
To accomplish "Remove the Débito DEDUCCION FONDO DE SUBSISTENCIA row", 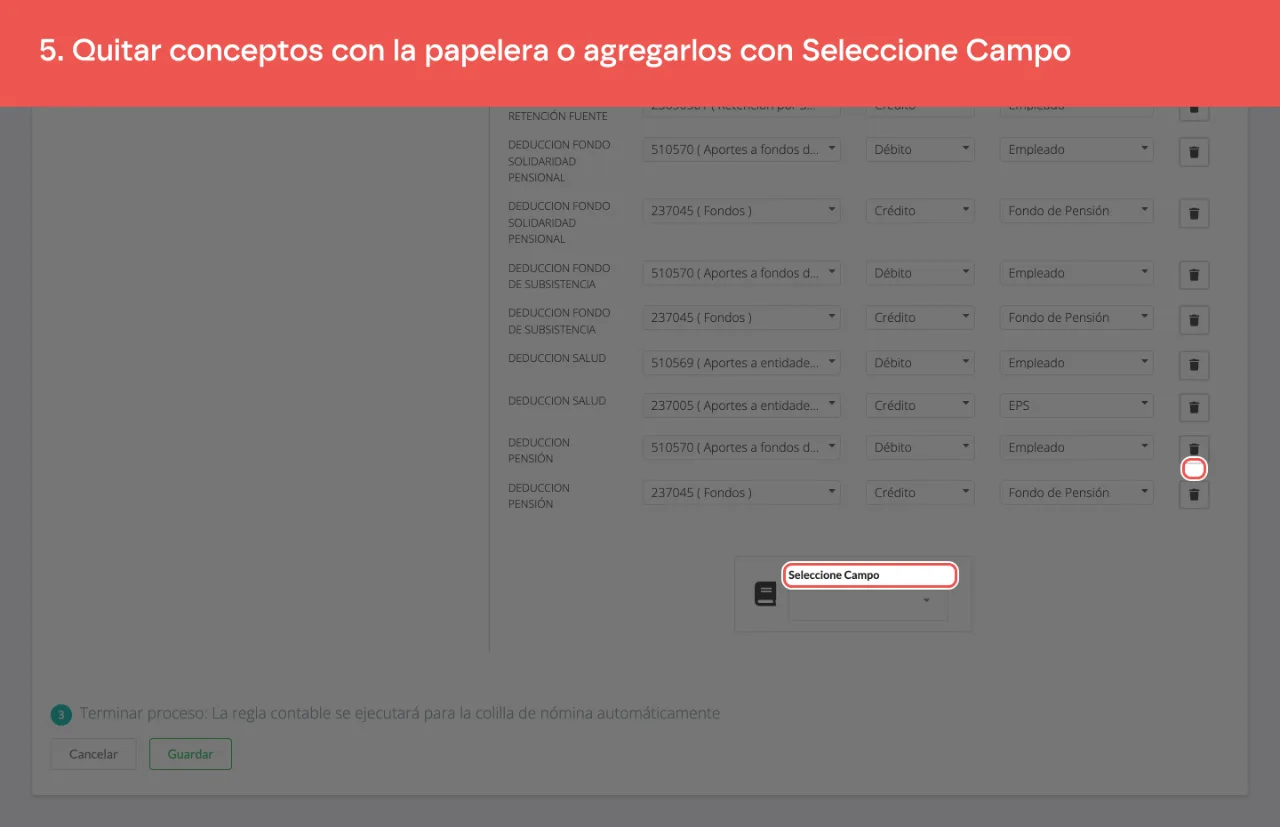I will 1194,276.
